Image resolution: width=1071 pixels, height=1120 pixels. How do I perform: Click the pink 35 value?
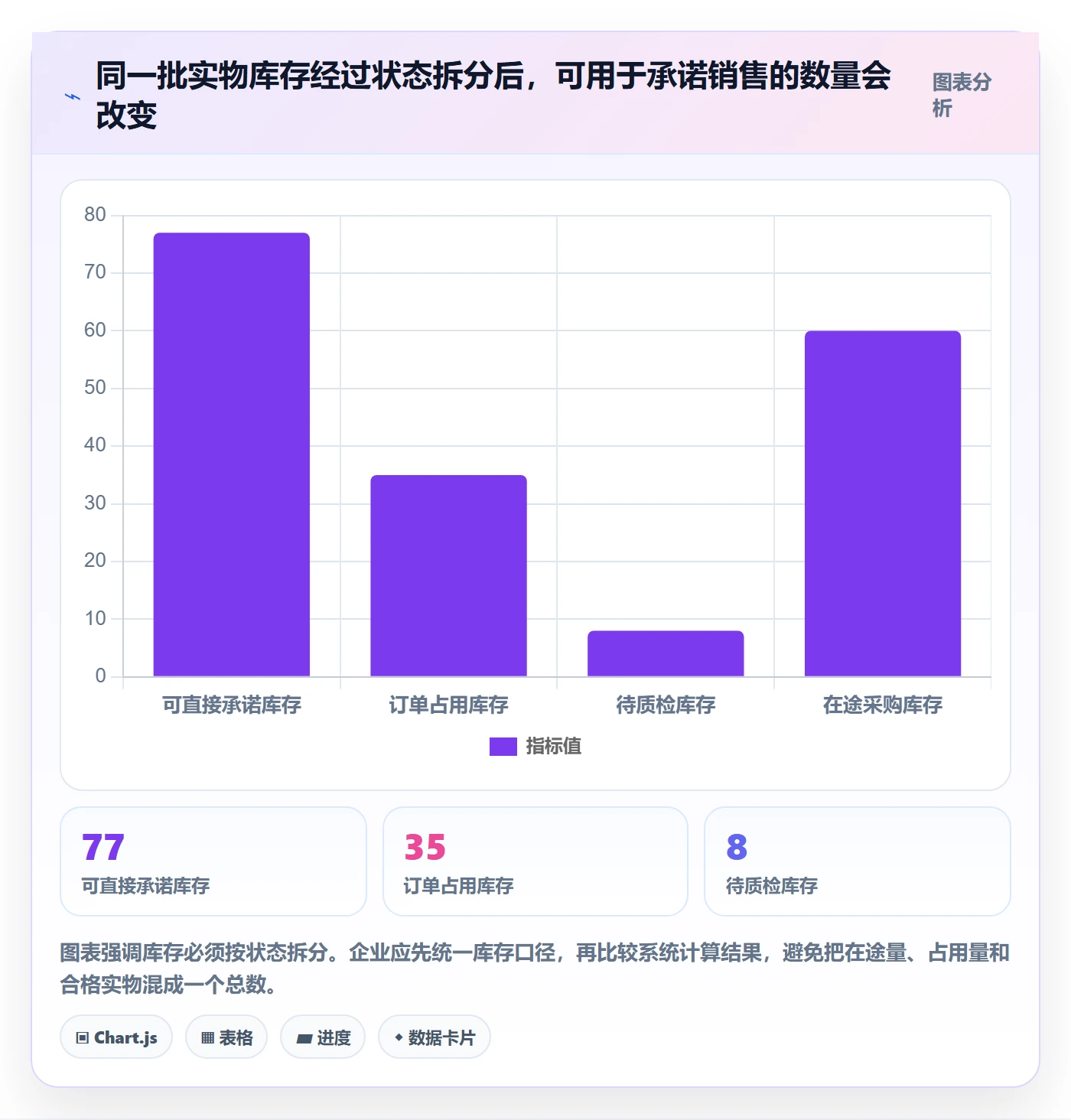pyautogui.click(x=425, y=847)
